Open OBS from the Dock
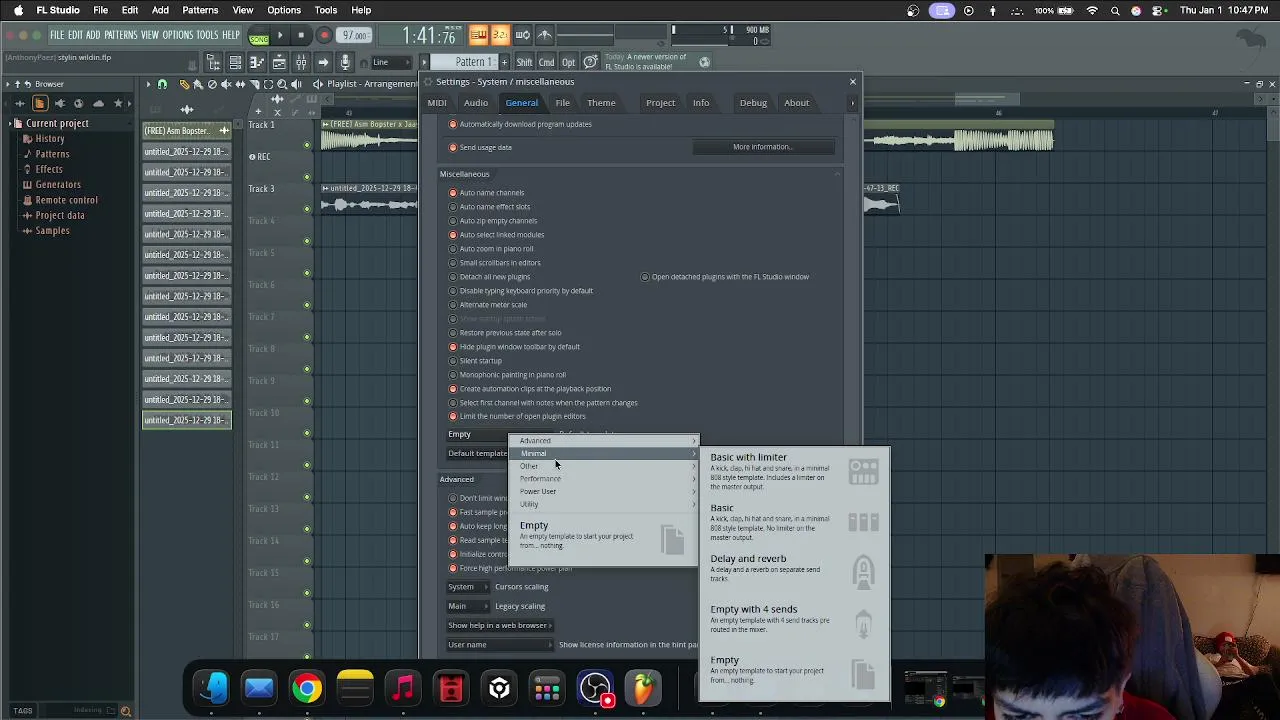Image resolution: width=1280 pixels, height=720 pixels. [595, 688]
